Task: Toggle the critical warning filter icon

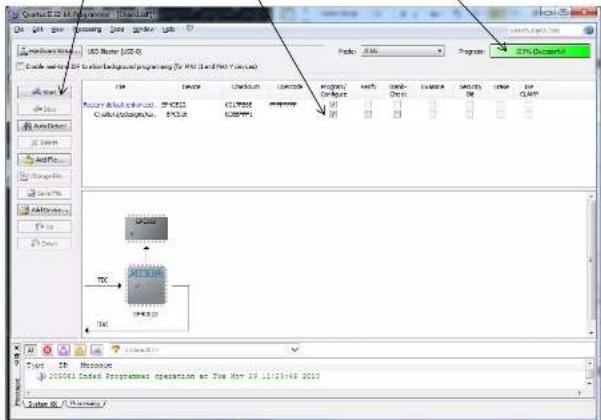Action: [64, 349]
